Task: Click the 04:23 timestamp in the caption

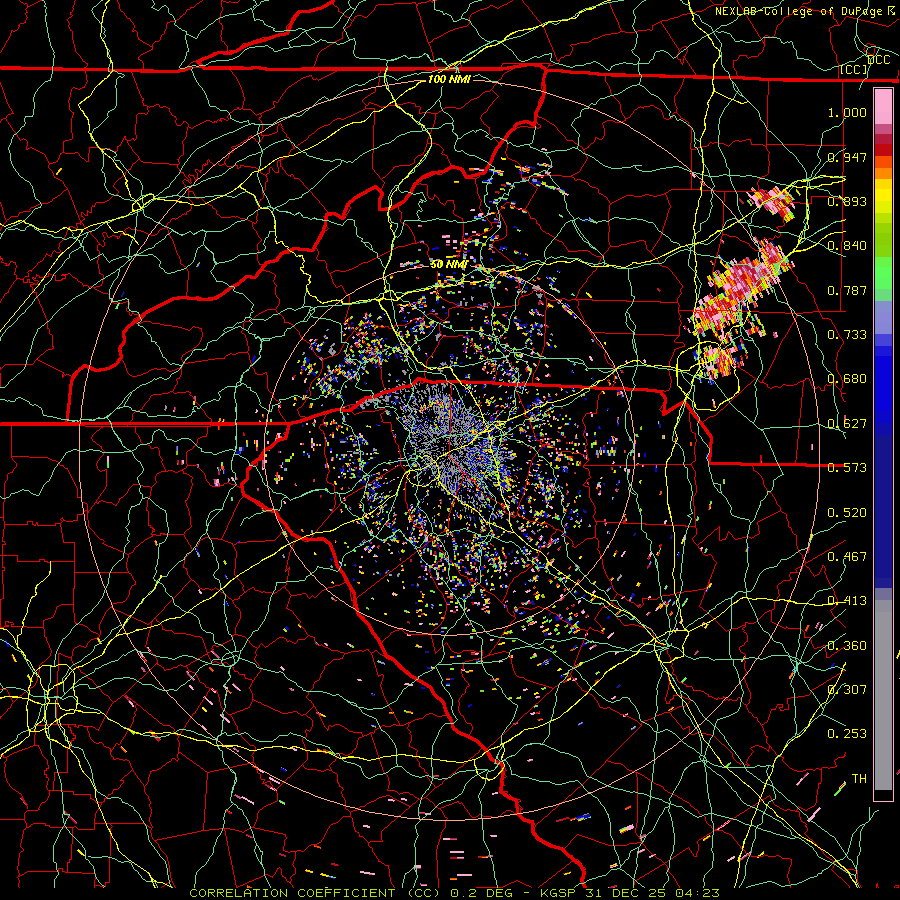Action: coord(697,893)
